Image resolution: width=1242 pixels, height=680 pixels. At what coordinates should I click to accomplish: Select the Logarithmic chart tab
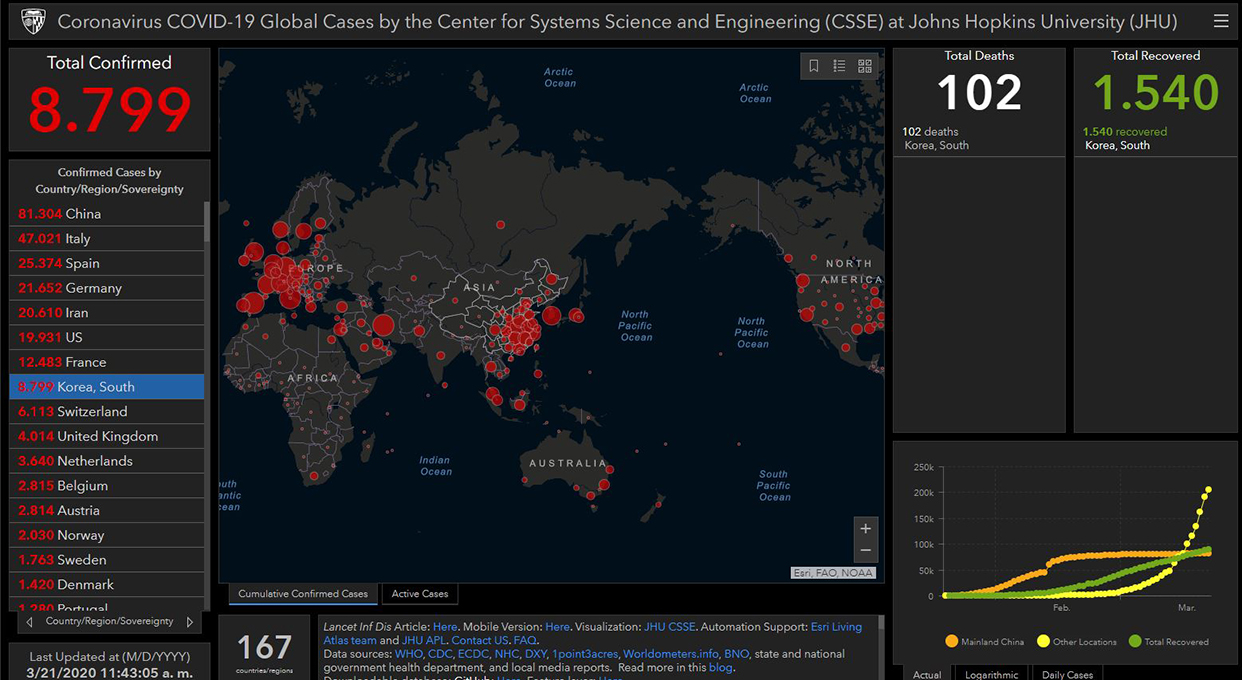(x=992, y=674)
